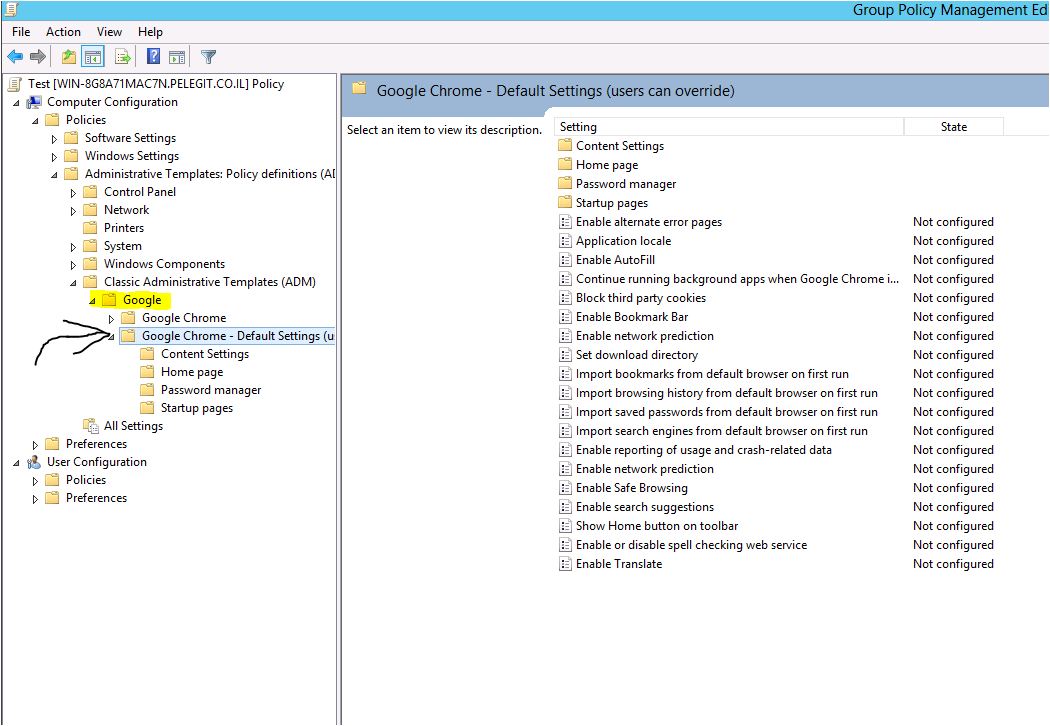Open the File menu
Viewport: 1050px width, 726px height.
(21, 31)
